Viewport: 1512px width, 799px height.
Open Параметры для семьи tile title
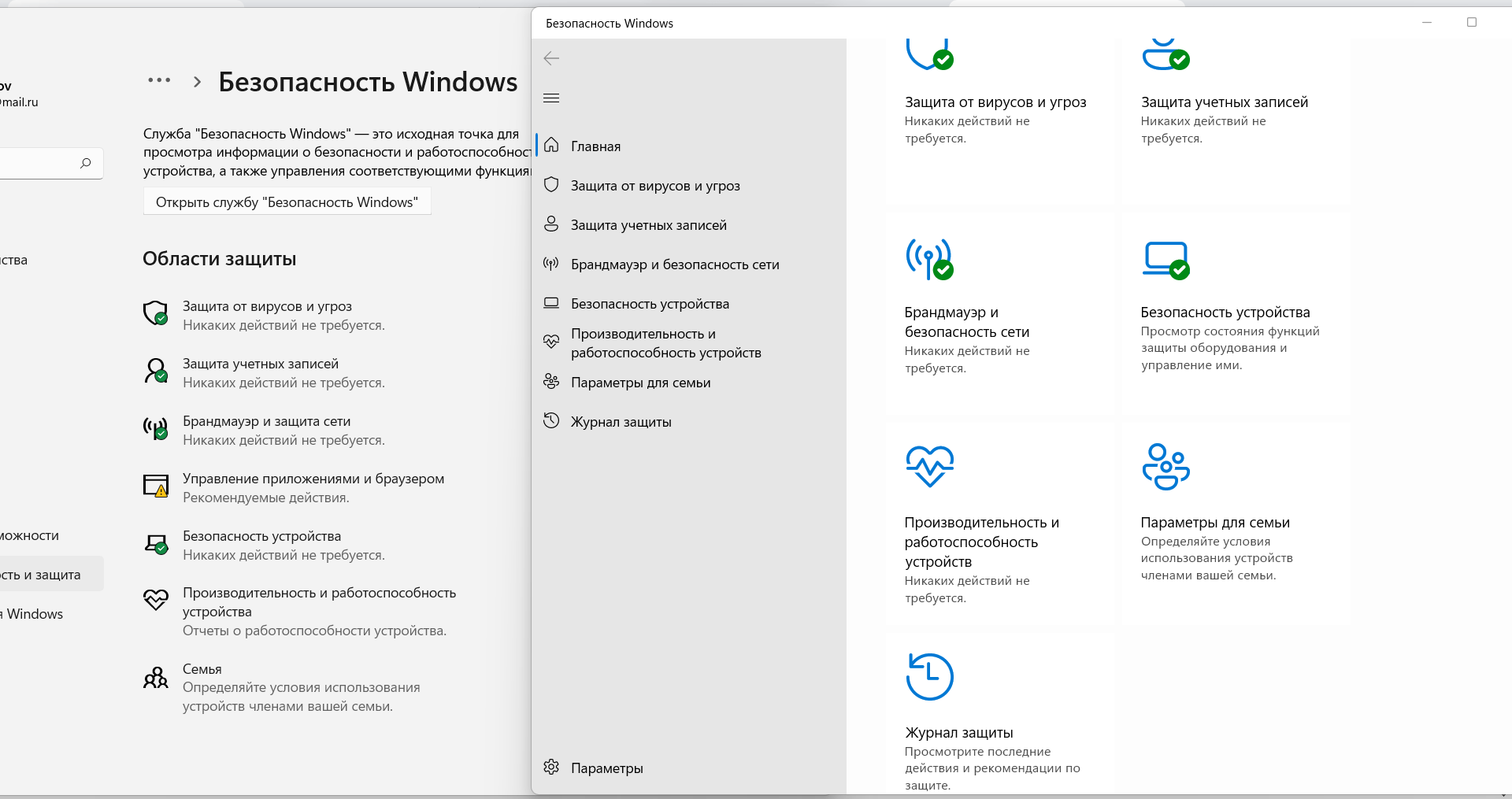click(x=1215, y=522)
